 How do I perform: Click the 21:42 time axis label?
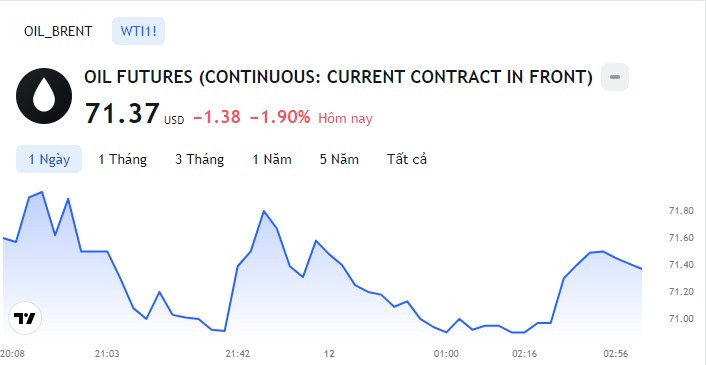point(238,354)
